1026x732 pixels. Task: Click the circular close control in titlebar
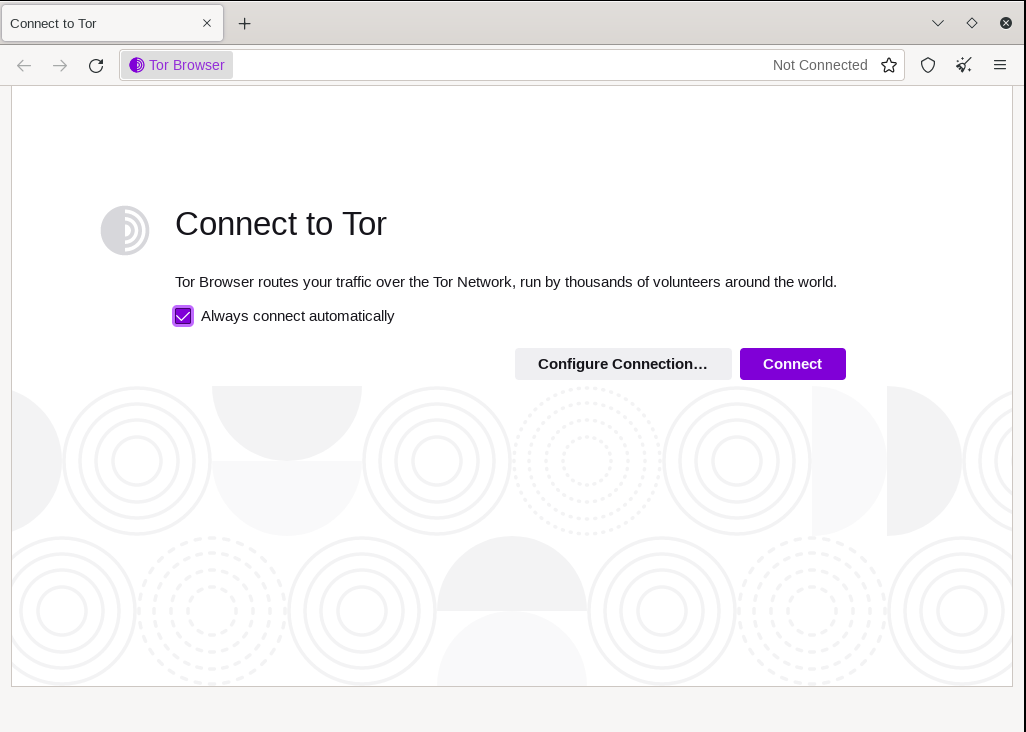1006,23
